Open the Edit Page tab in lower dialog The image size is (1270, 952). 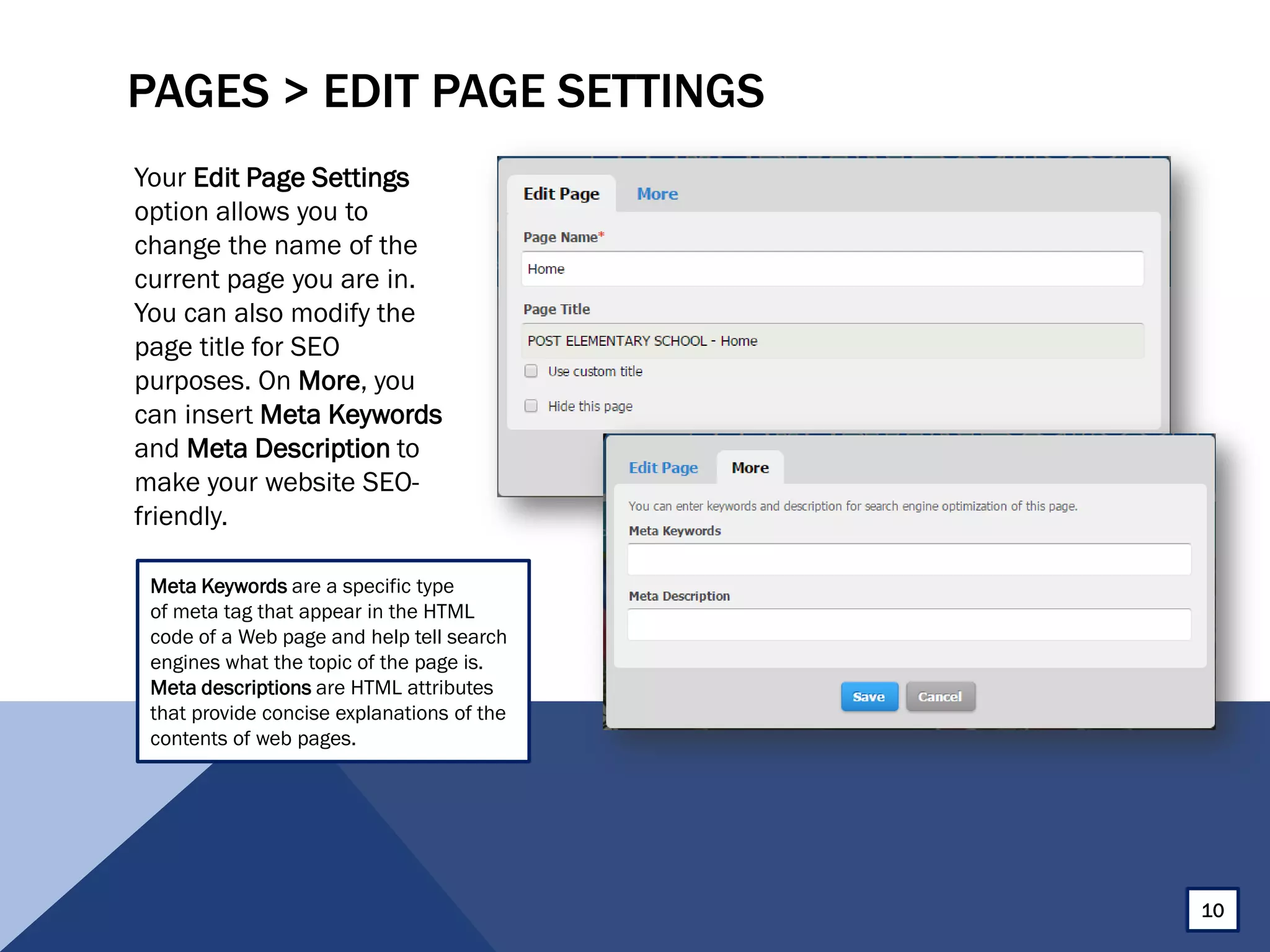[x=664, y=468]
